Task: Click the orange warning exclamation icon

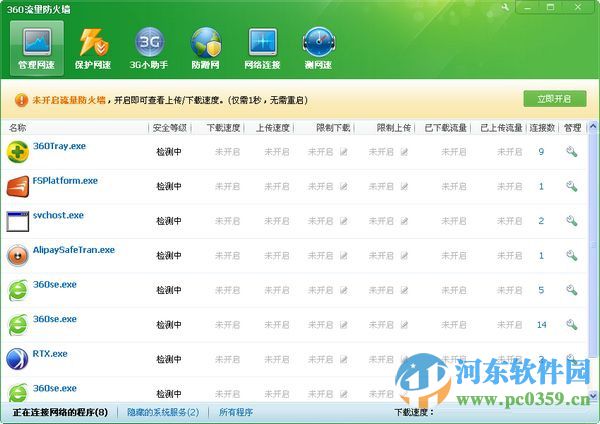Action: pos(21,100)
